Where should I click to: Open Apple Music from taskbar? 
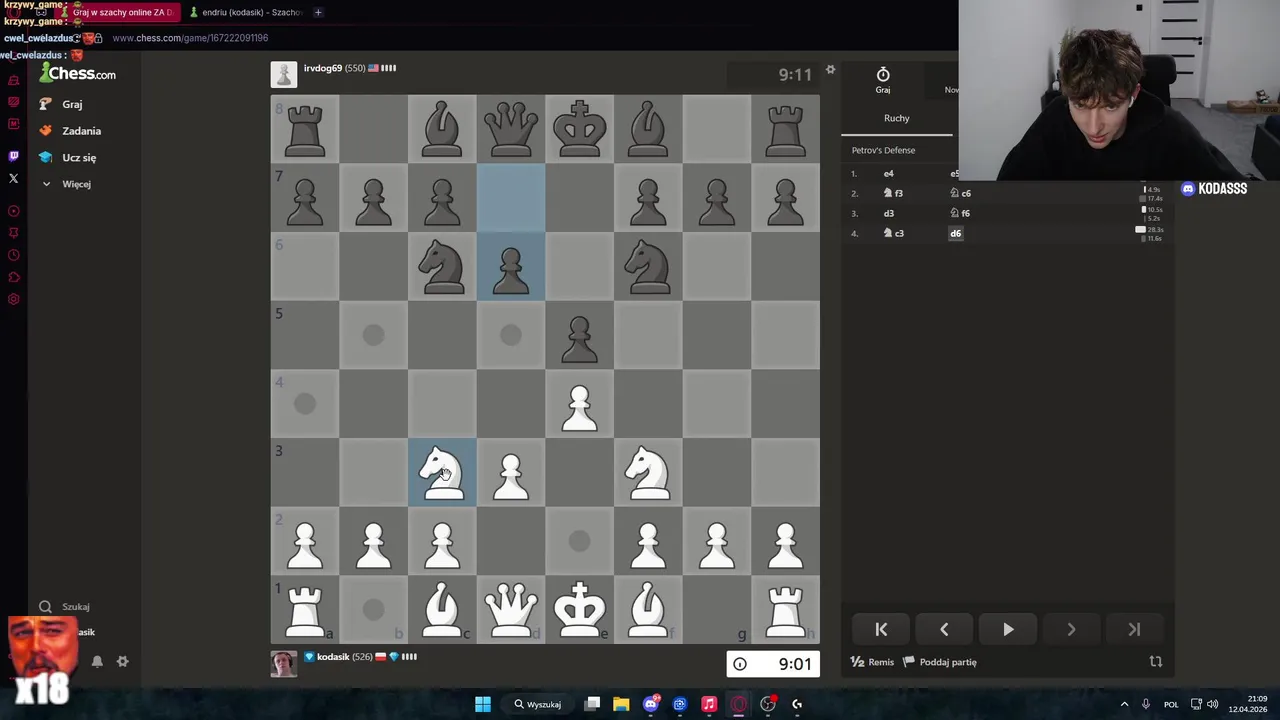(709, 704)
